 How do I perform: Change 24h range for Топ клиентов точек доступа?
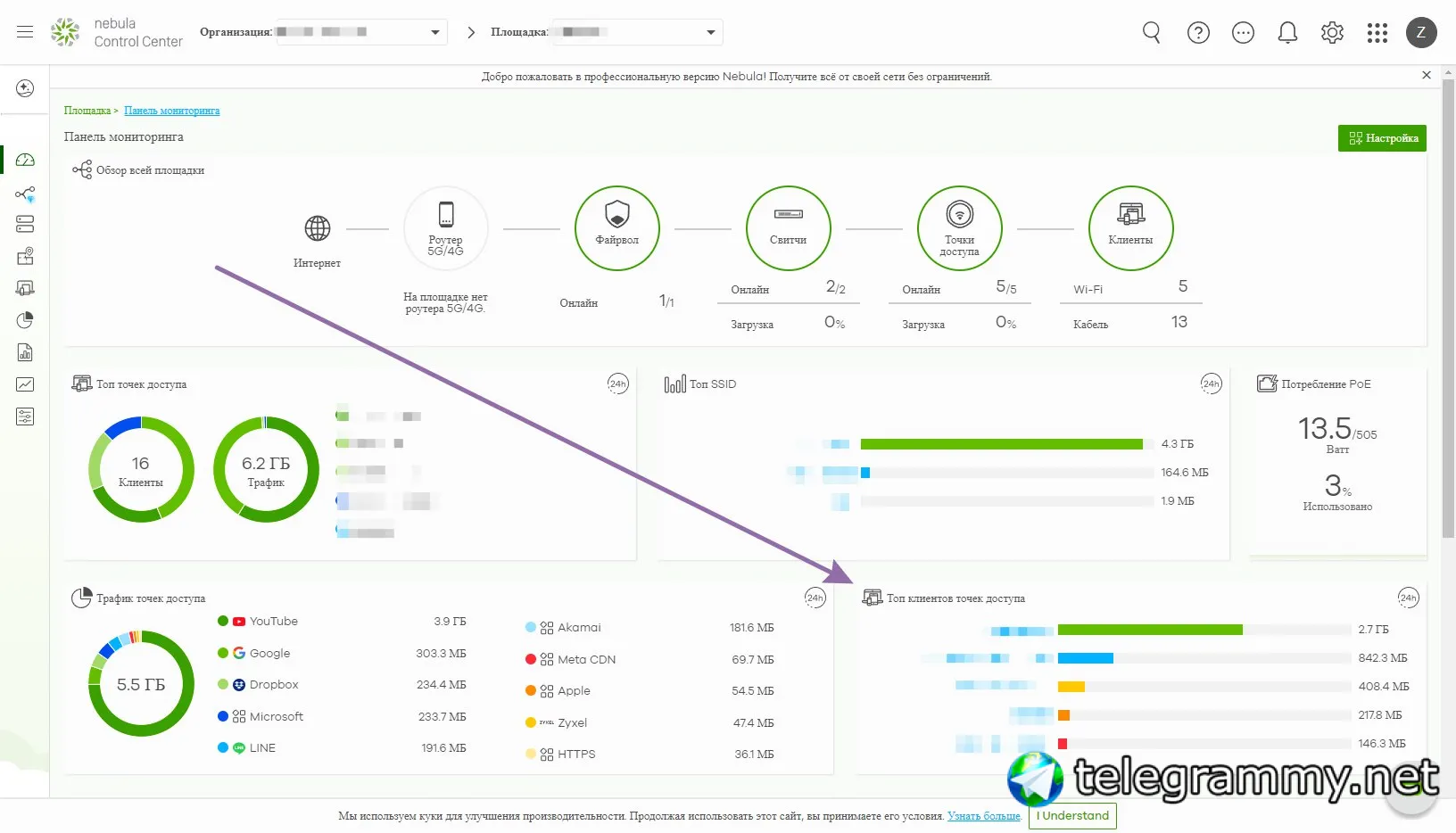[1408, 598]
